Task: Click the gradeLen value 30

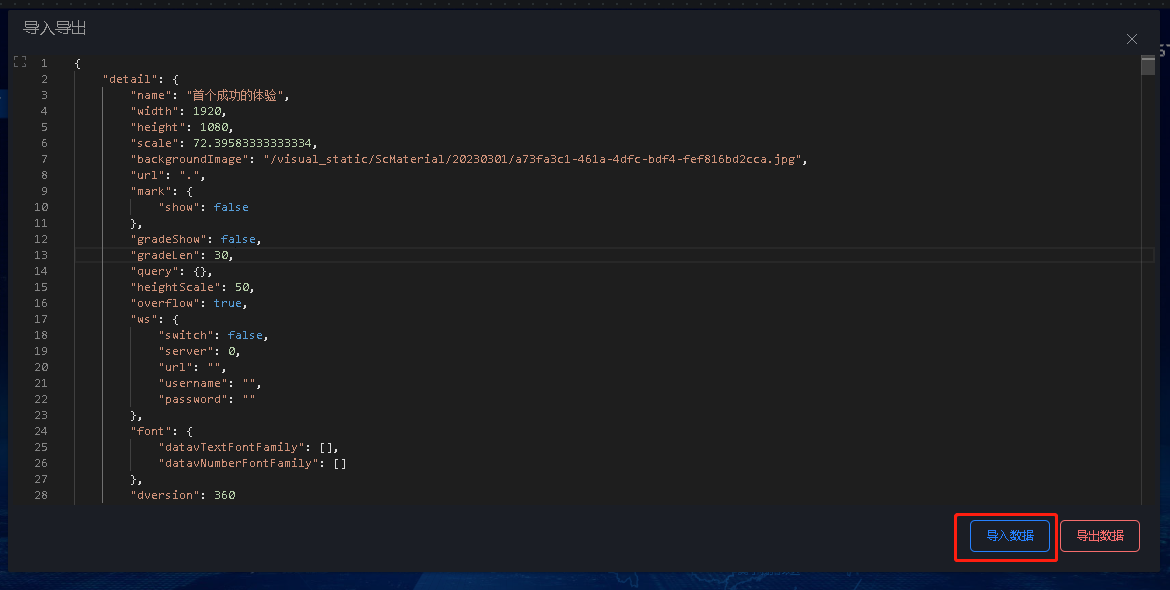Action: (221, 255)
